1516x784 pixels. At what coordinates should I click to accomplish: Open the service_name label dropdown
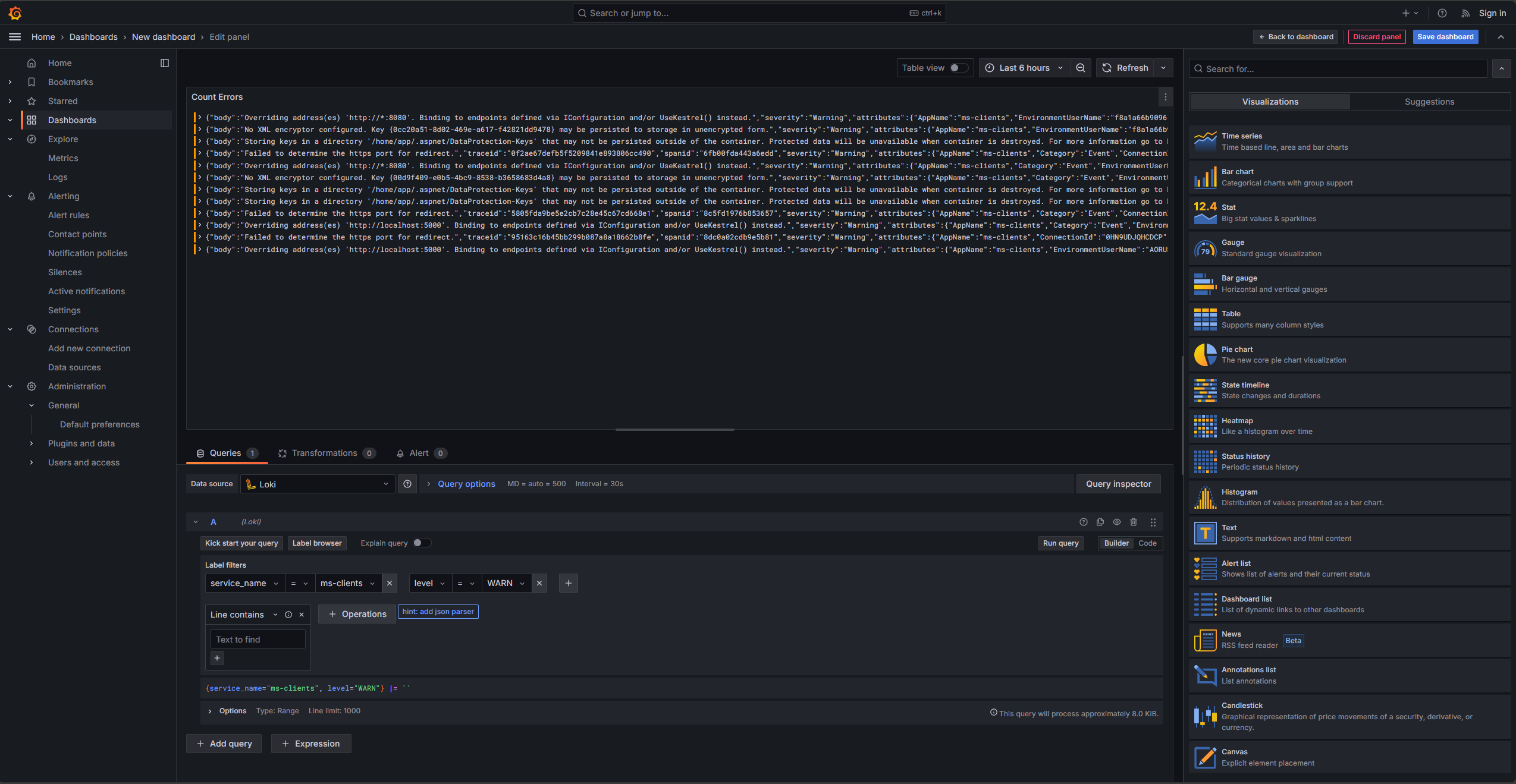tap(244, 583)
